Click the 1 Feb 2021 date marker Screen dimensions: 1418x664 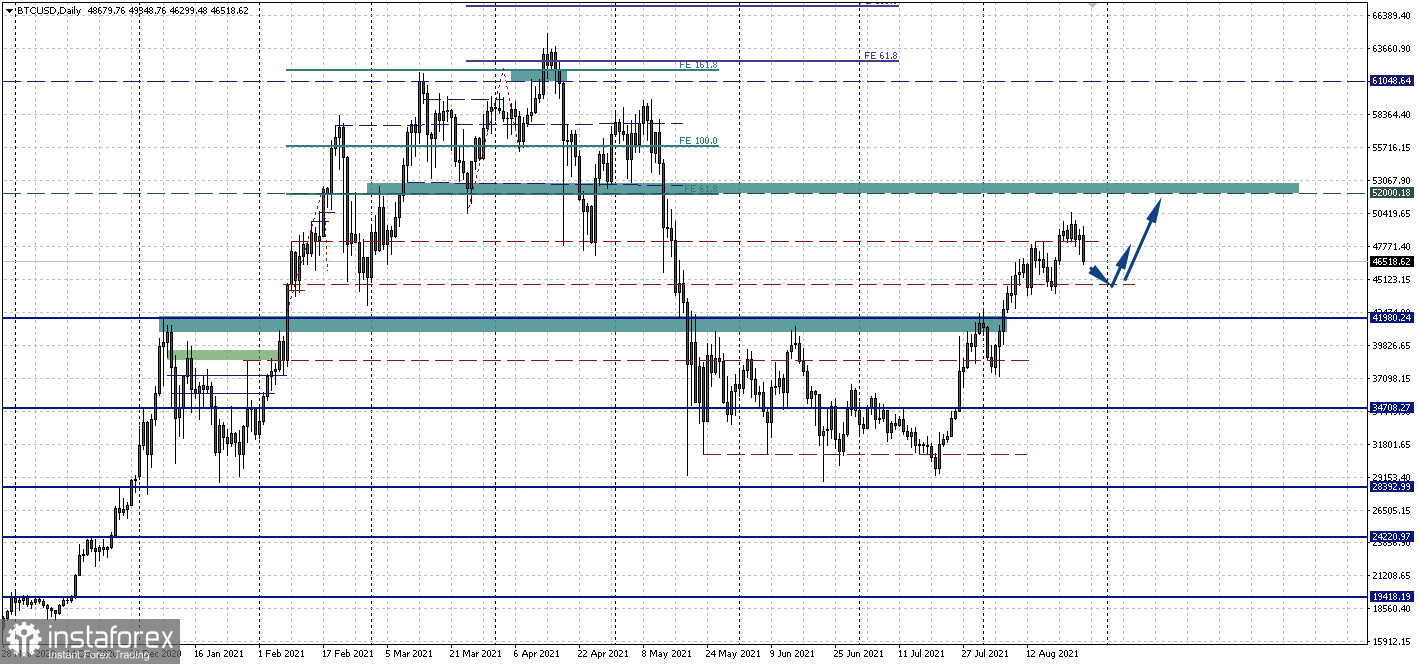[281, 654]
